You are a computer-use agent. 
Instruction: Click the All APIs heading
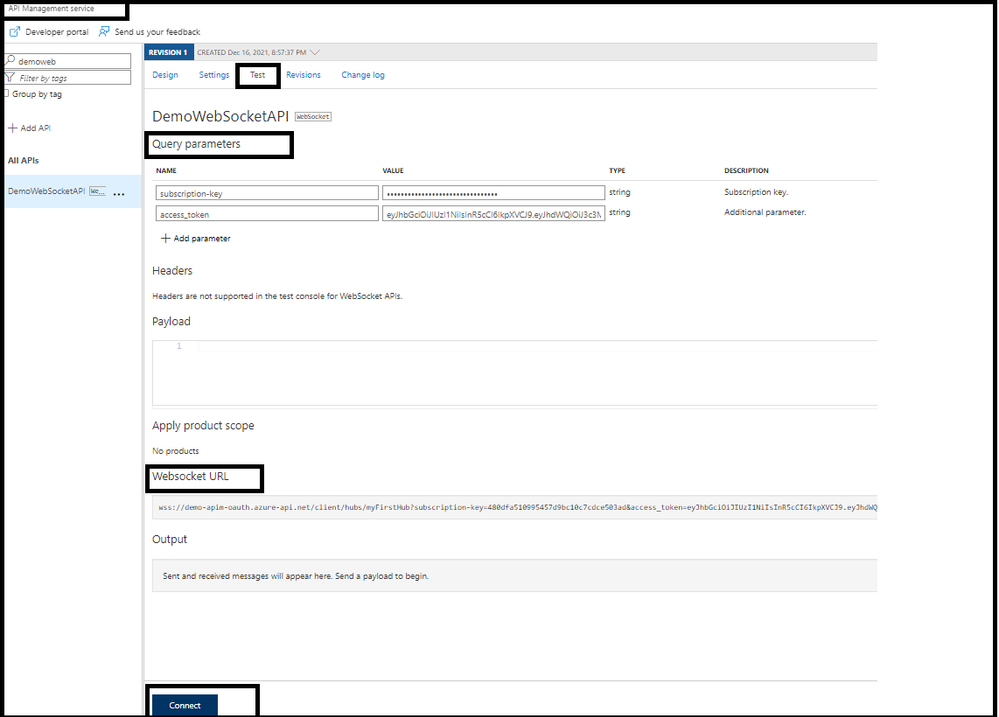[x=24, y=161]
